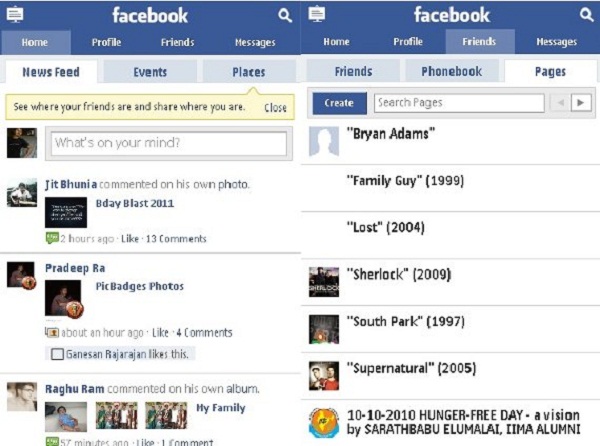
Task: Click the comment icon under Bday Blast 2011
Action: tap(52, 238)
